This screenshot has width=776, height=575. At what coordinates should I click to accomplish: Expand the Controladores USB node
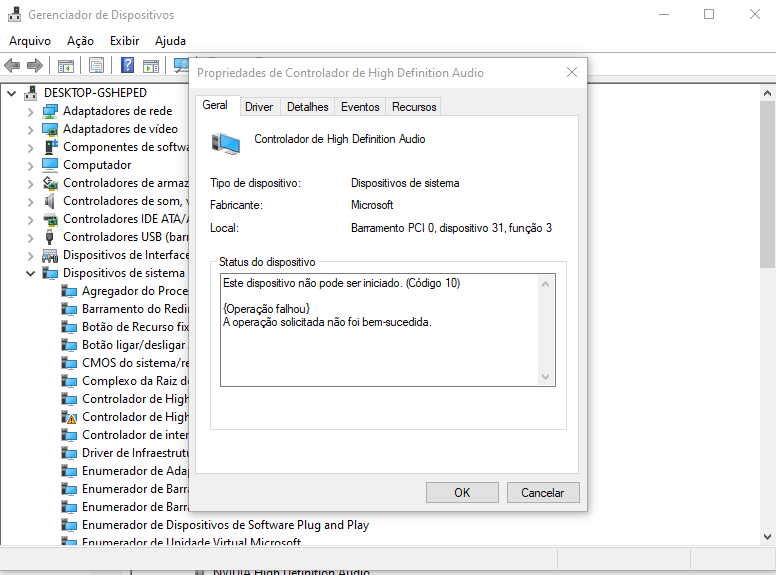31,238
